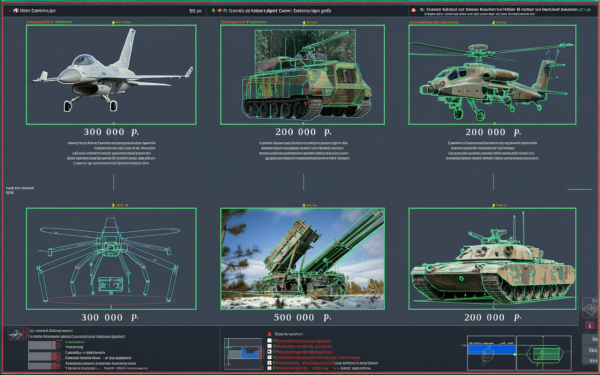
Task: Click the blue bar in the bottom-right mini panel
Action: (x=492, y=349)
